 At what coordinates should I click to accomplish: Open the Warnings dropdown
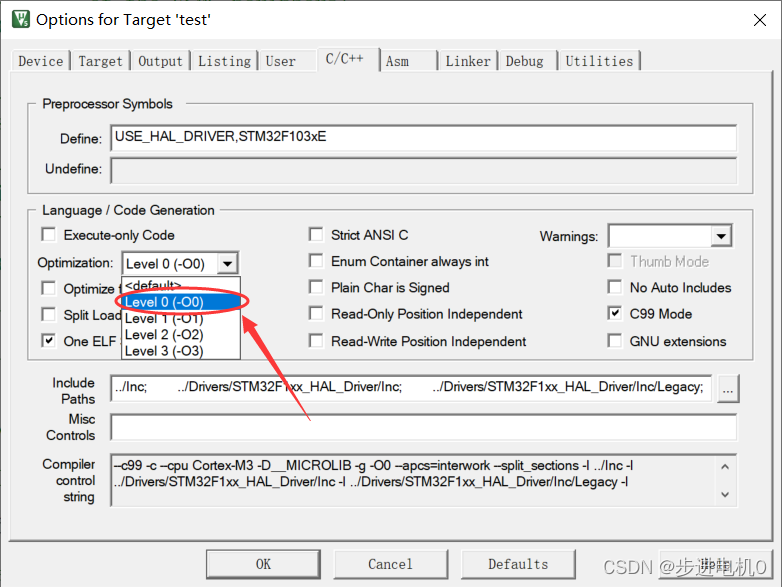[721, 236]
